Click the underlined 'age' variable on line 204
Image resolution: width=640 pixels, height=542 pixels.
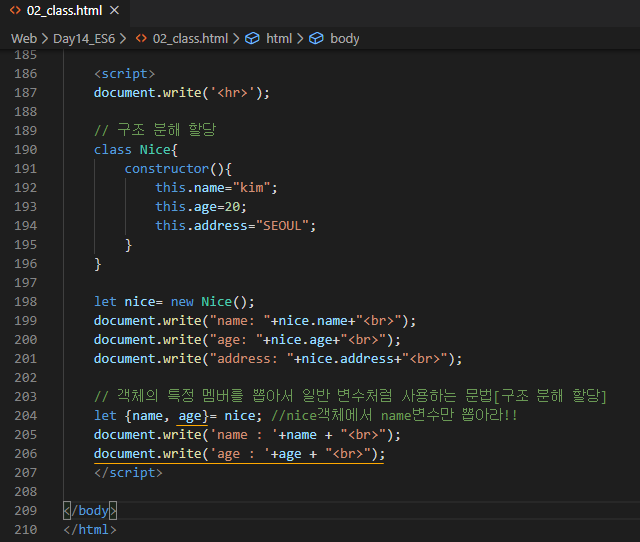pos(190,416)
